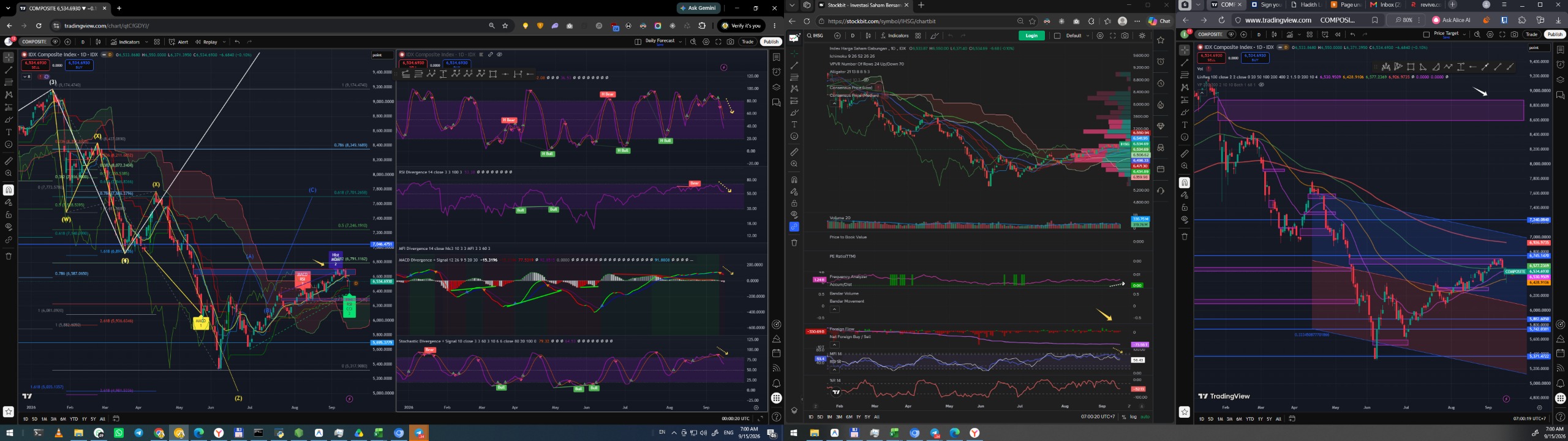The image size is (1568, 441).
Task: Toggle percent scale in Stockbit chart
Action: [1123, 417]
